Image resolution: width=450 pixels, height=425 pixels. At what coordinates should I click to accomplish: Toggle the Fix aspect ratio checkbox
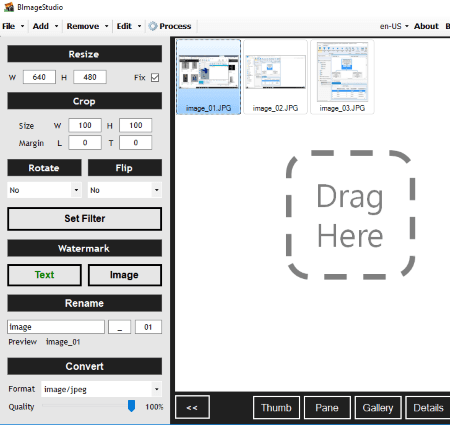[x=155, y=78]
